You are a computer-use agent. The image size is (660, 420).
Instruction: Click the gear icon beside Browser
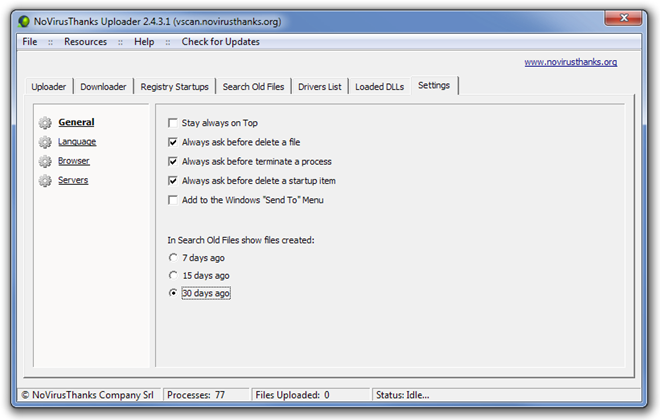tap(45, 161)
